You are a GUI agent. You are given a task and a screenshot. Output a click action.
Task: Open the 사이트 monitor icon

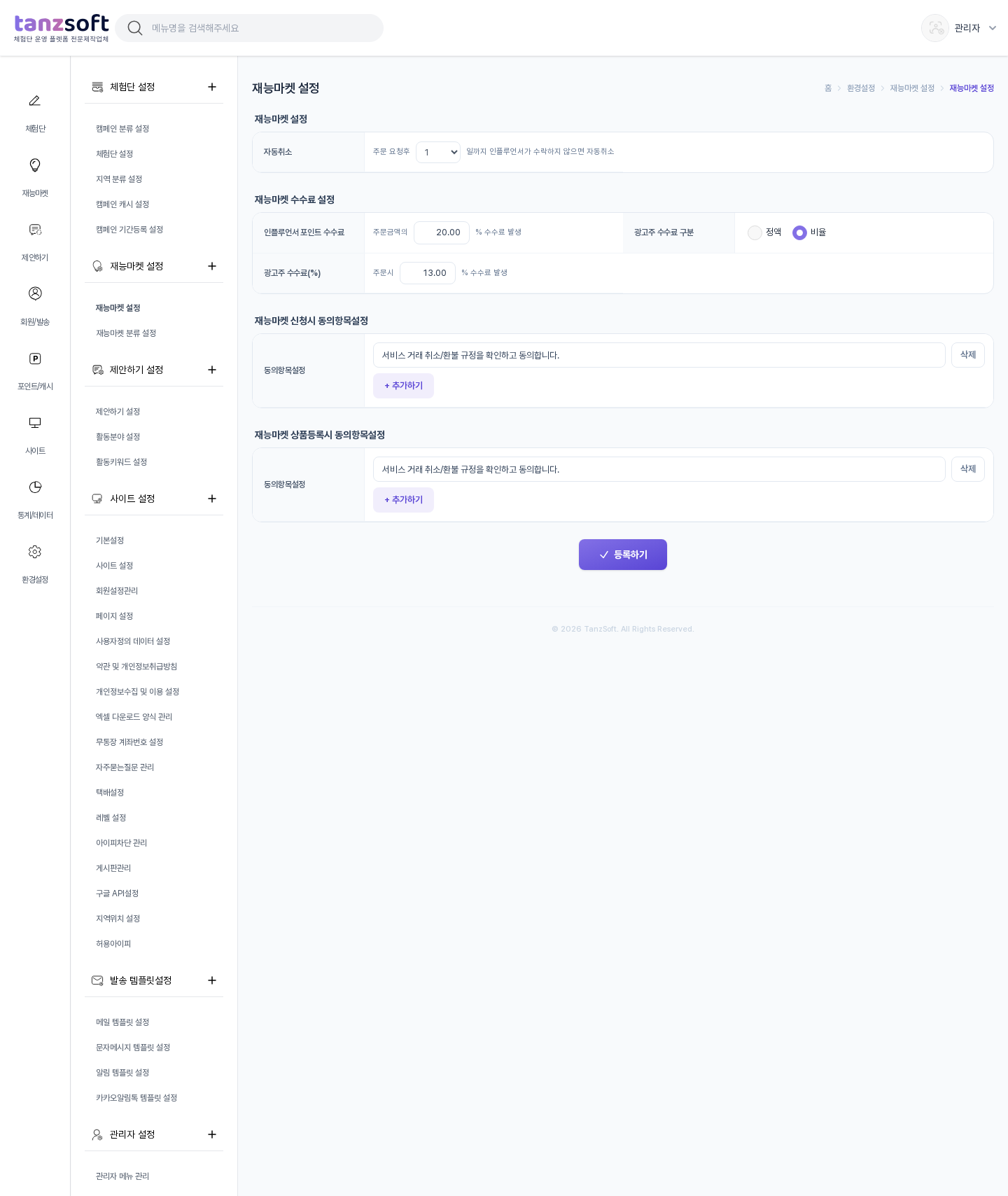35,423
